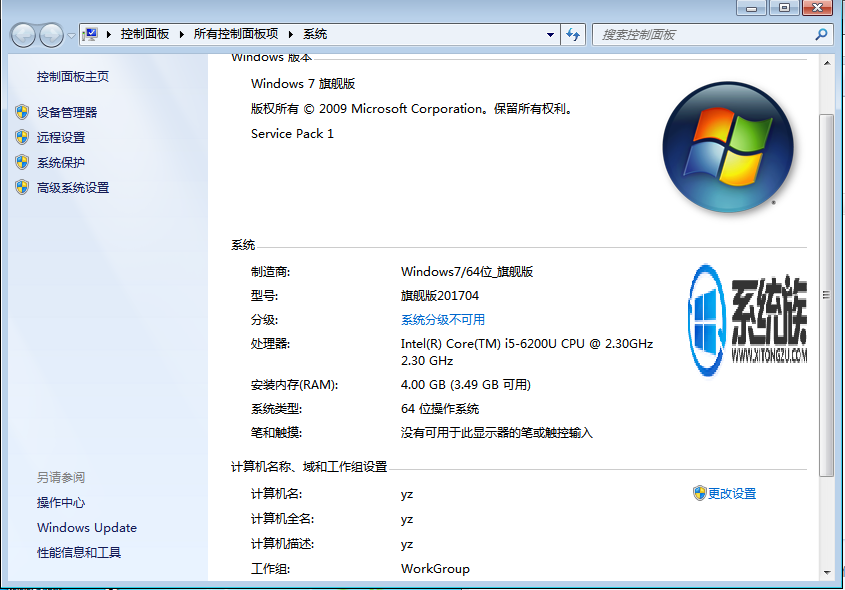Click the refresh button beside the address bar
845x590 pixels.
tap(573, 34)
